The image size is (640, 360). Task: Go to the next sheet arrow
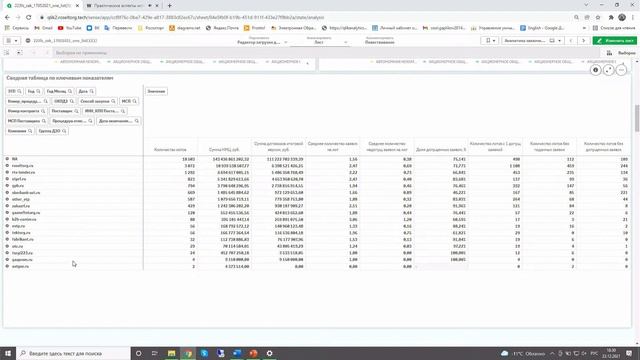[x=584, y=41]
